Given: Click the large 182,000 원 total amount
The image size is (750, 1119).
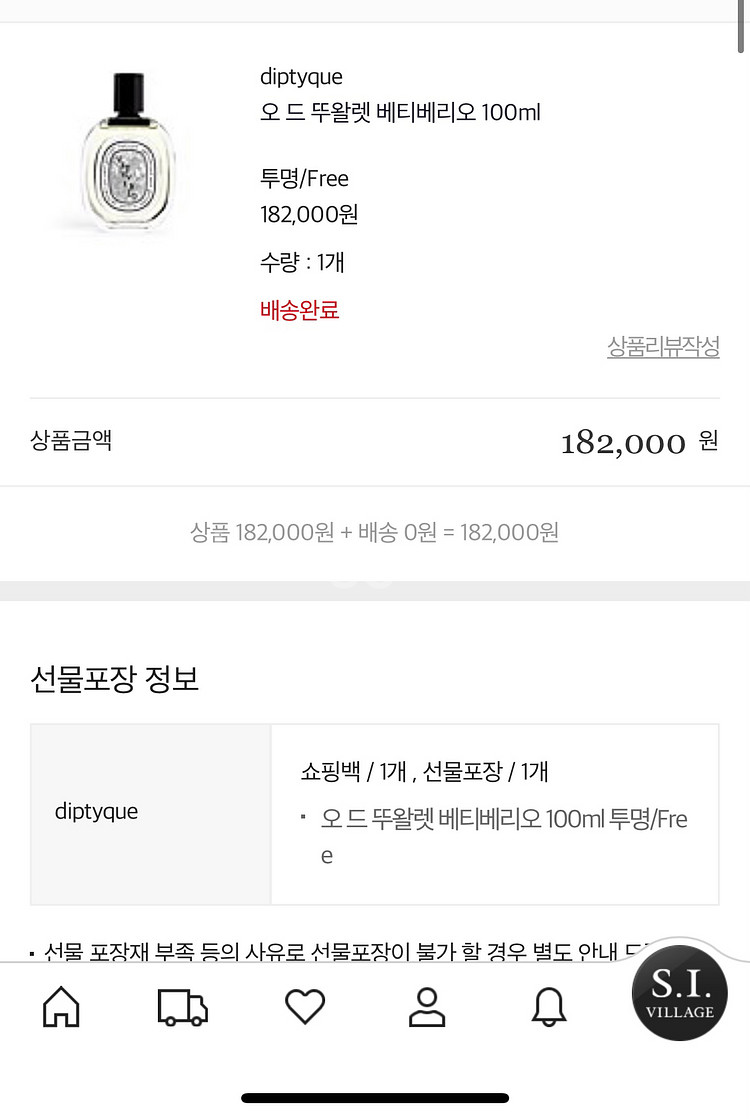Looking at the screenshot, I should pos(639,442).
